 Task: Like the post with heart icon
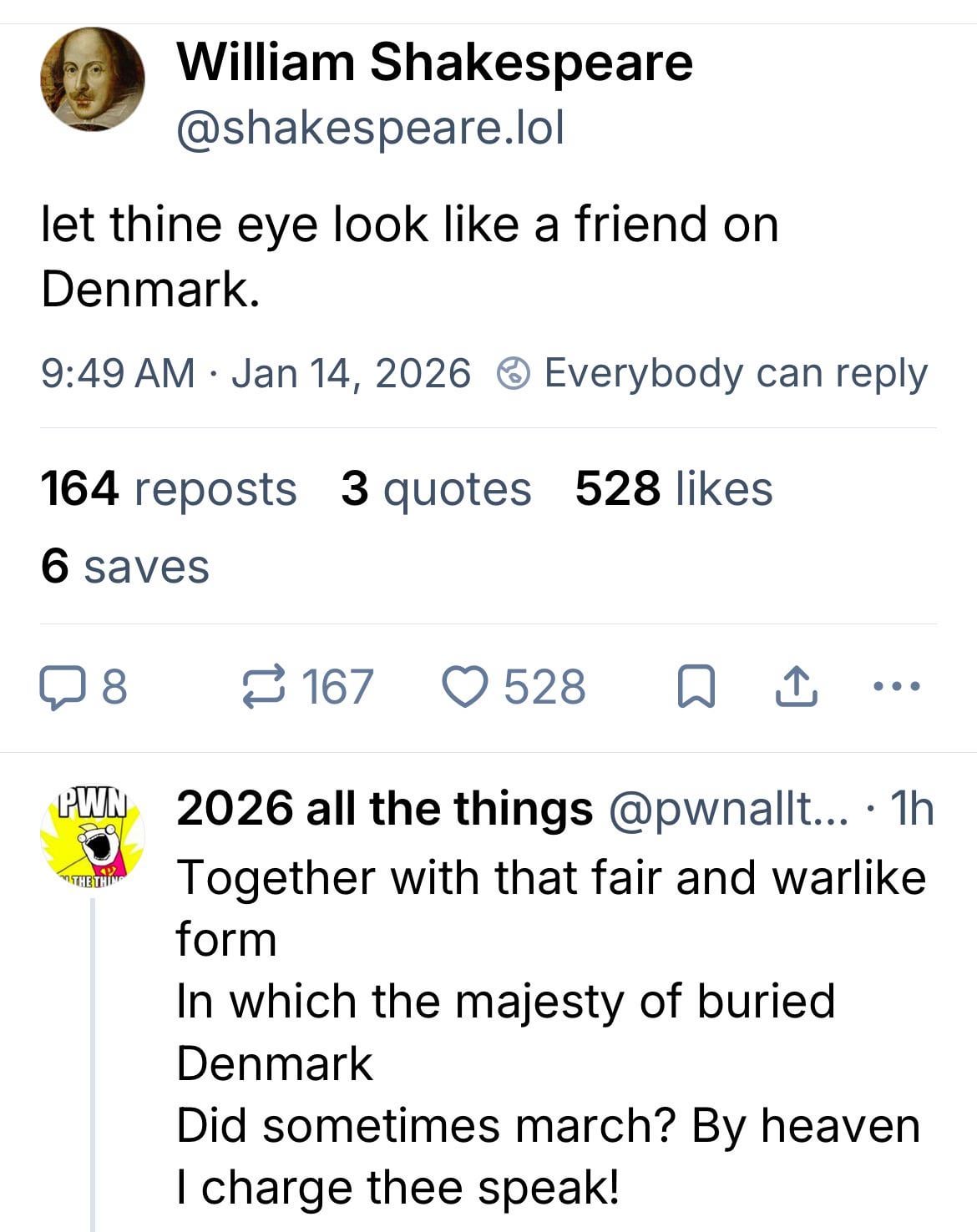click(468, 688)
